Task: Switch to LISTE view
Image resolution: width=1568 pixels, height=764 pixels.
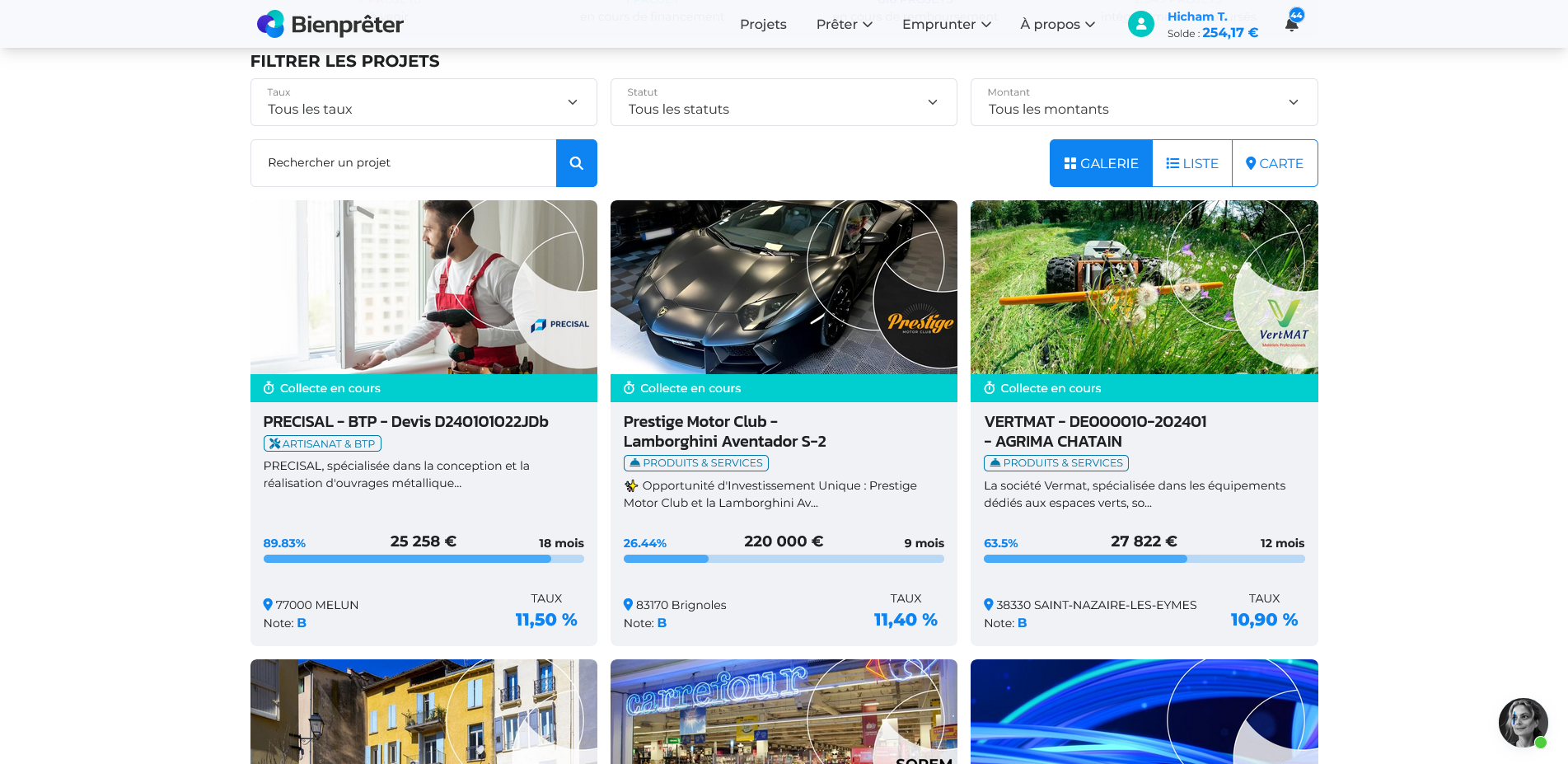Action: pyautogui.click(x=1192, y=163)
